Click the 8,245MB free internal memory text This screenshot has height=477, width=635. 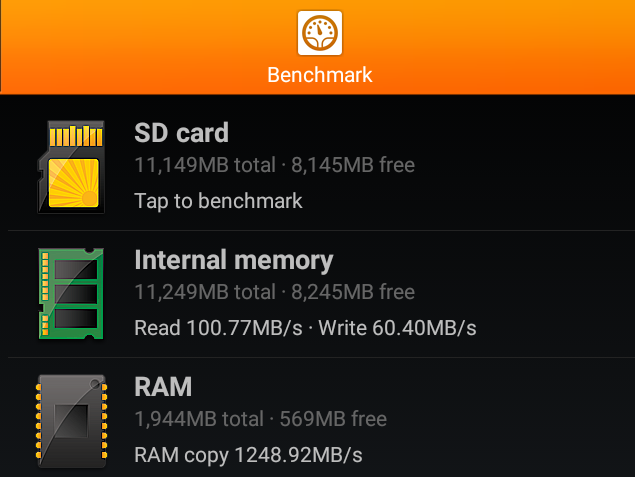pos(353,292)
